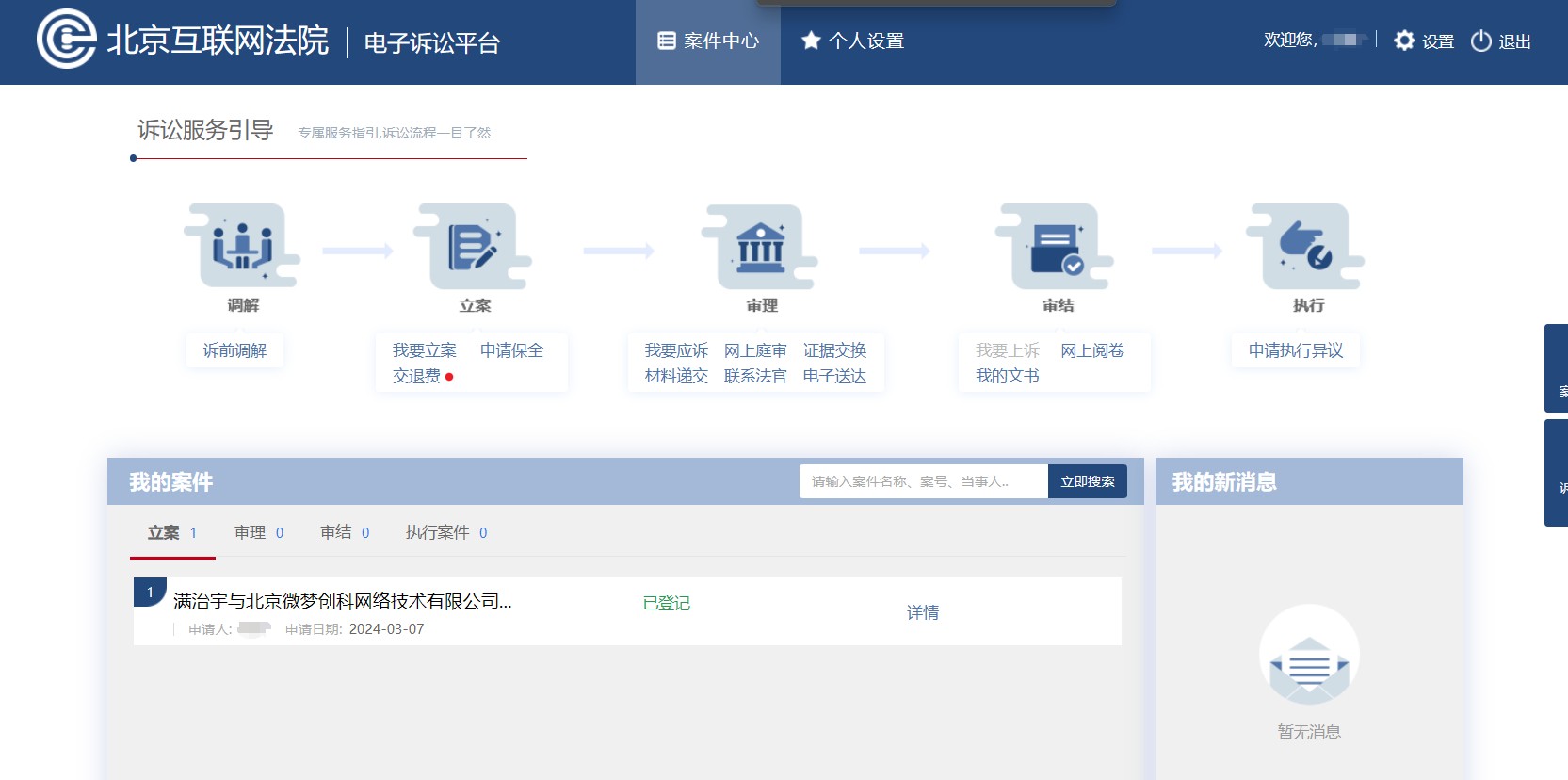The height and width of the screenshot is (780, 1568).
Task: Focus the case search input field
Action: click(x=922, y=481)
